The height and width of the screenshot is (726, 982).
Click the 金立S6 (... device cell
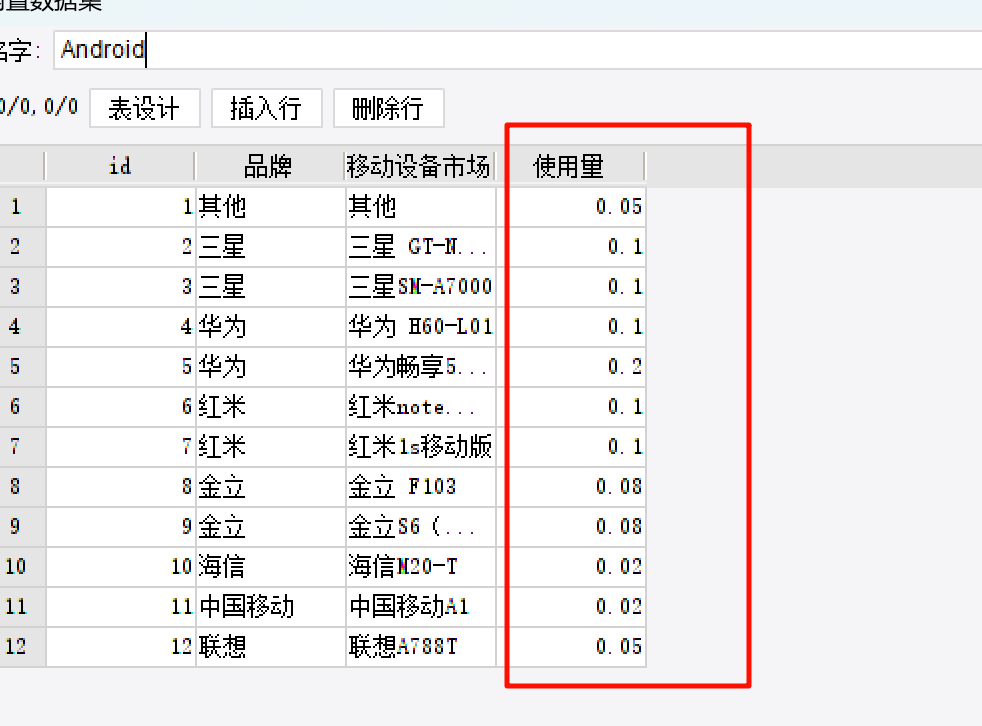point(420,527)
